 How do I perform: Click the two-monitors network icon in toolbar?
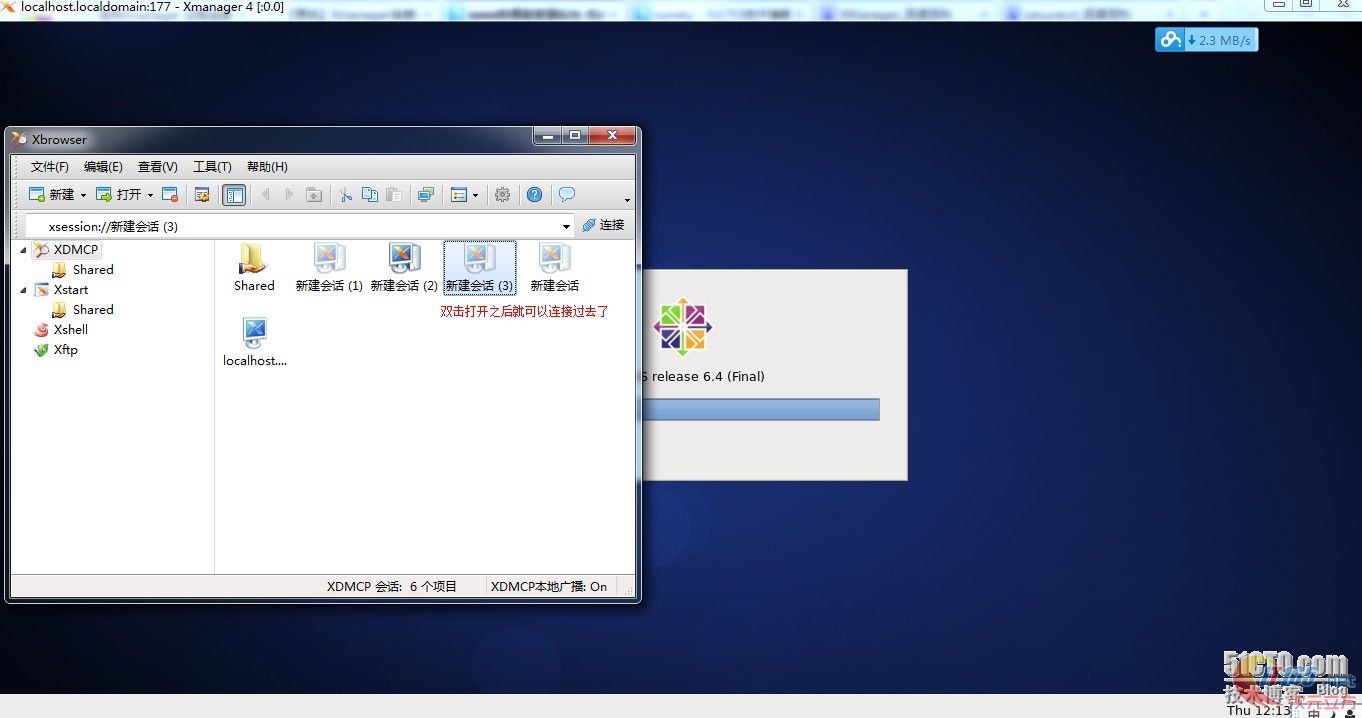click(x=425, y=195)
